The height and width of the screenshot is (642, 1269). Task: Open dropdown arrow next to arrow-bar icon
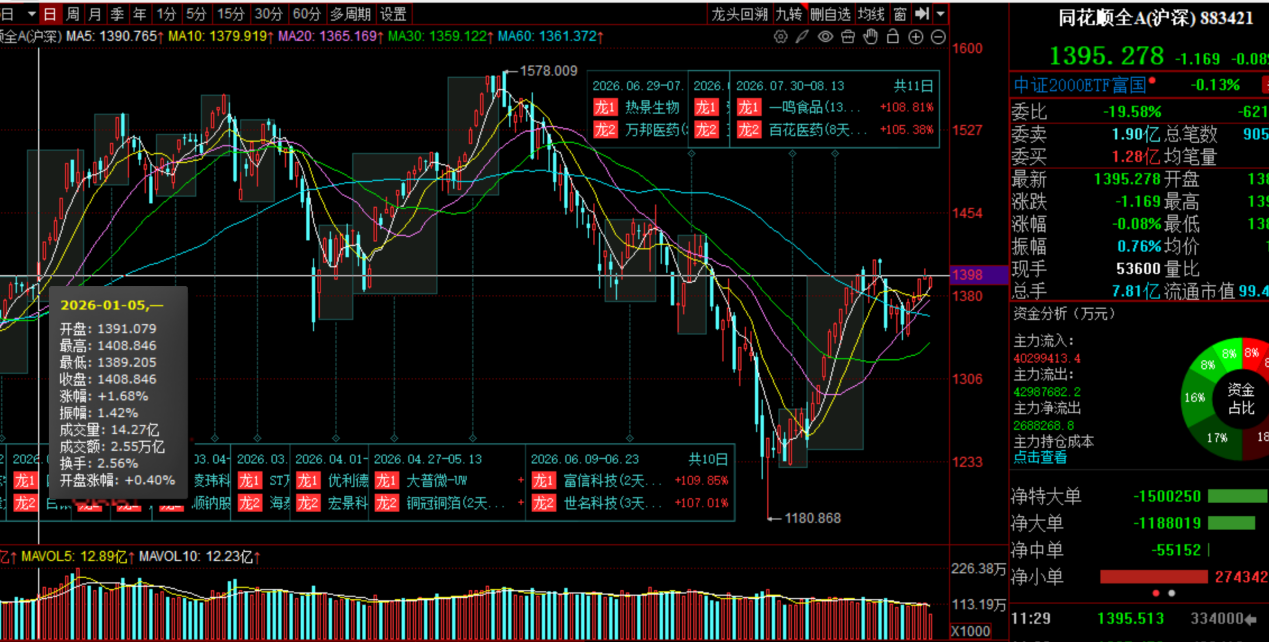coord(941,14)
